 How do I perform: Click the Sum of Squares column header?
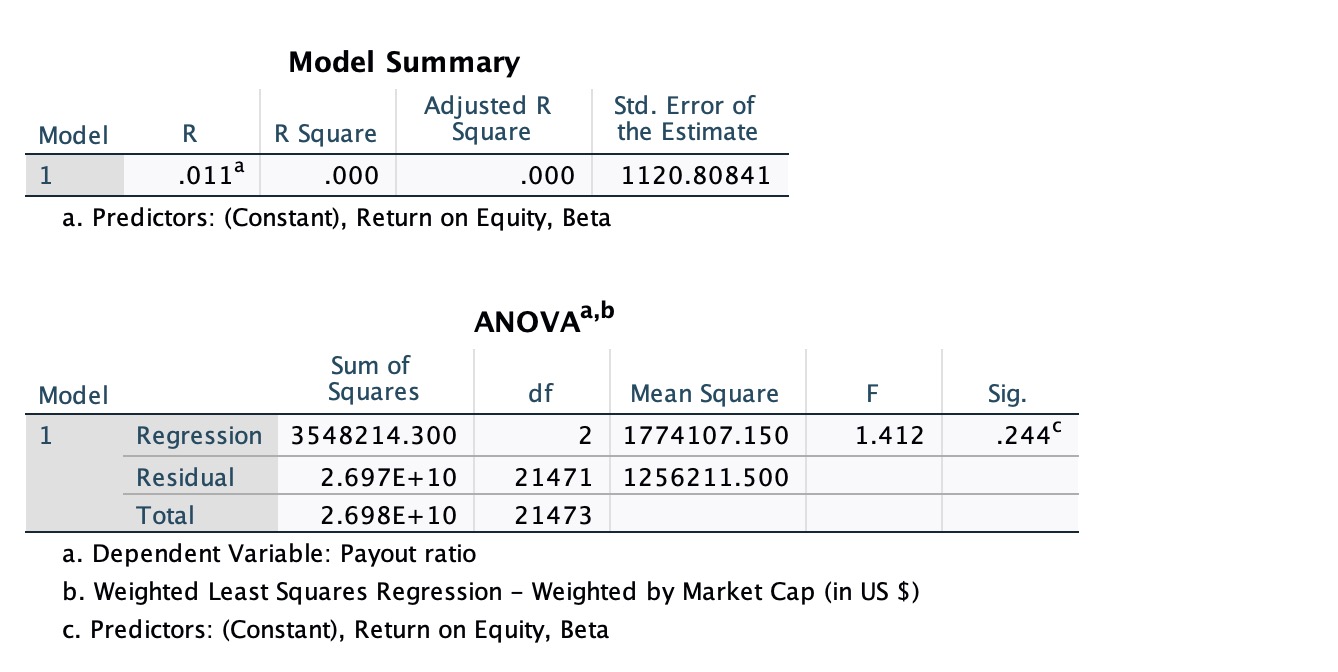[372, 379]
